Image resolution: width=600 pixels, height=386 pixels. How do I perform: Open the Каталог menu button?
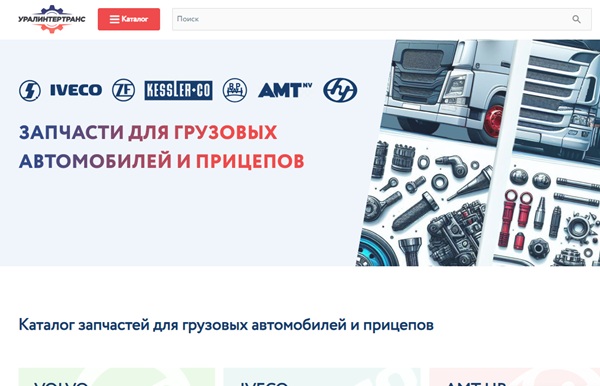[x=129, y=19]
